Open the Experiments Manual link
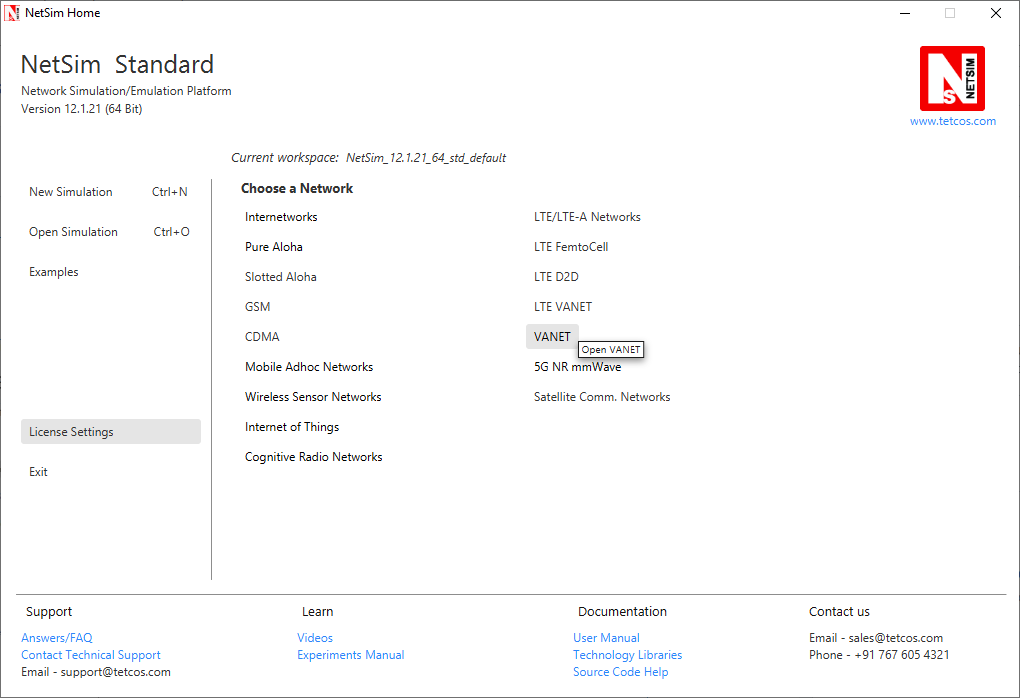This screenshot has height=698, width=1020. (x=351, y=654)
